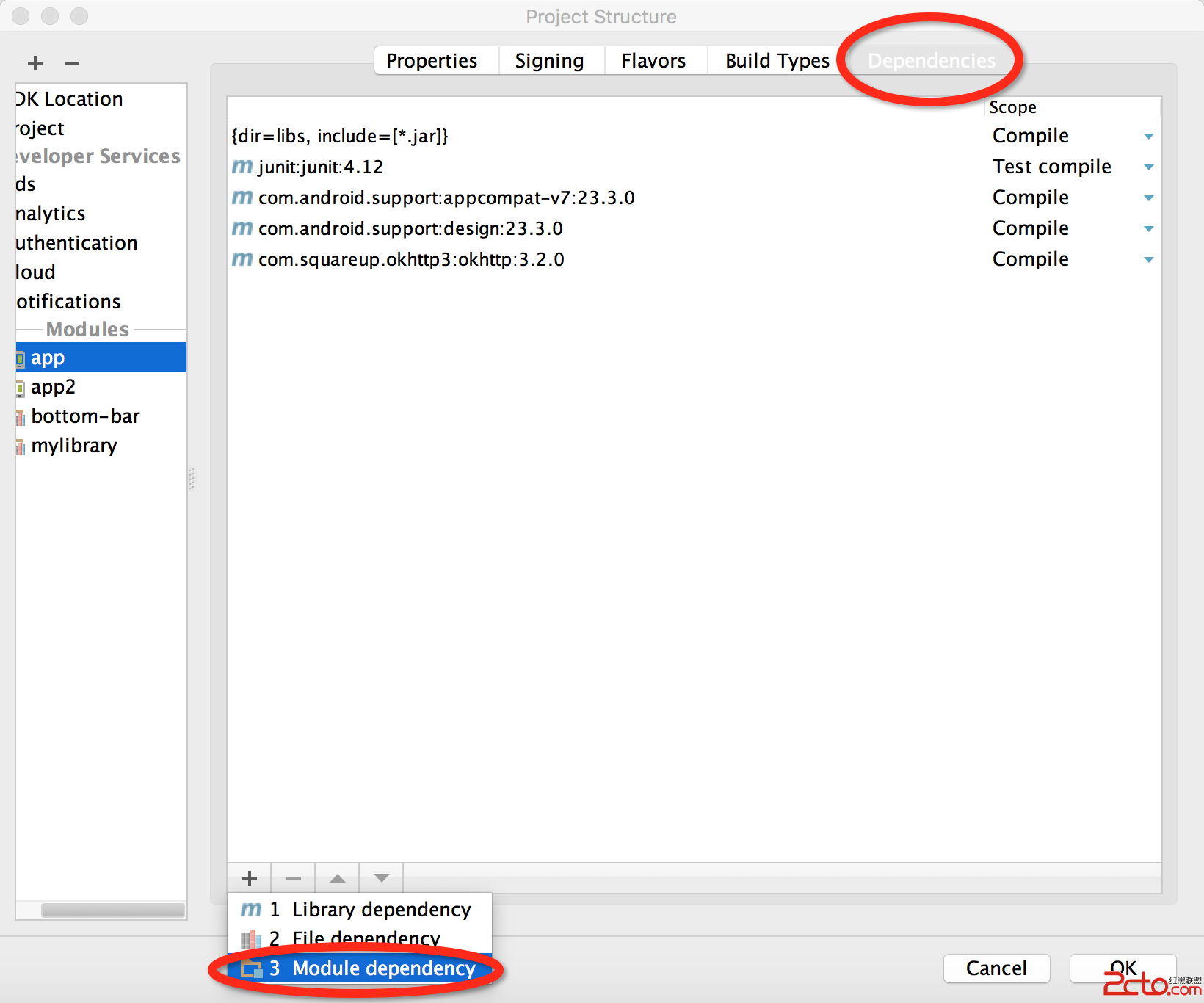Add a new module with the sidebar plus
1204x1003 pixels.
coord(35,63)
